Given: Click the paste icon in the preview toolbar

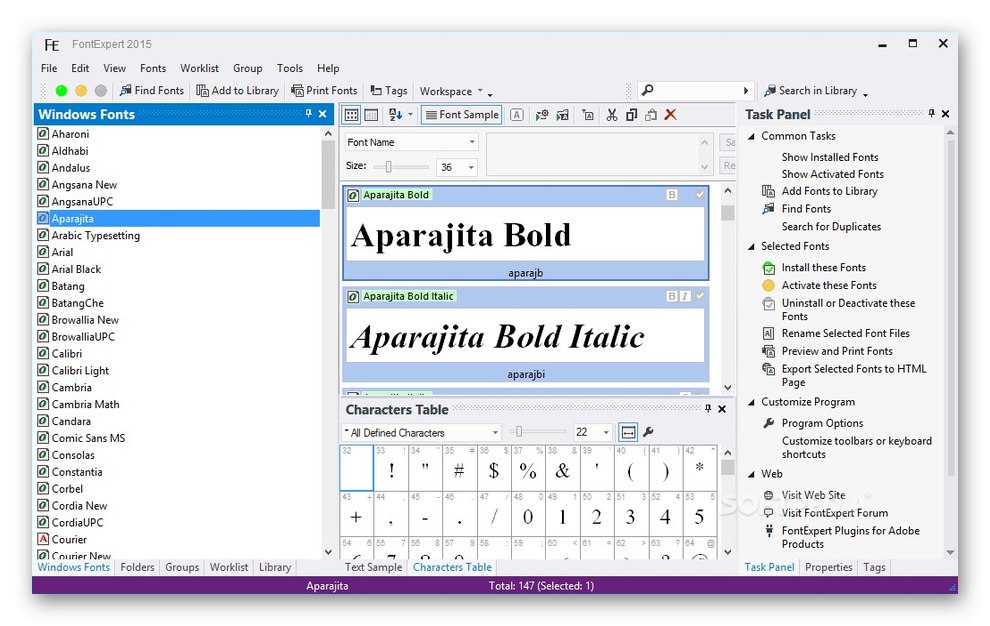Looking at the screenshot, I should (651, 115).
